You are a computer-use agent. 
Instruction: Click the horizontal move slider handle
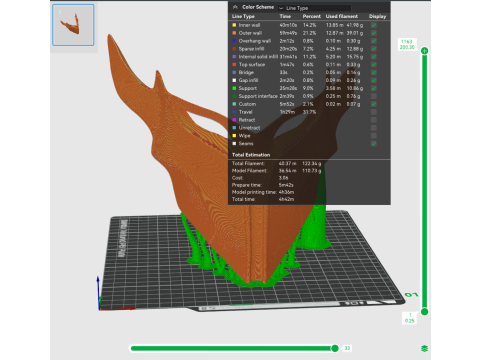click(335, 348)
